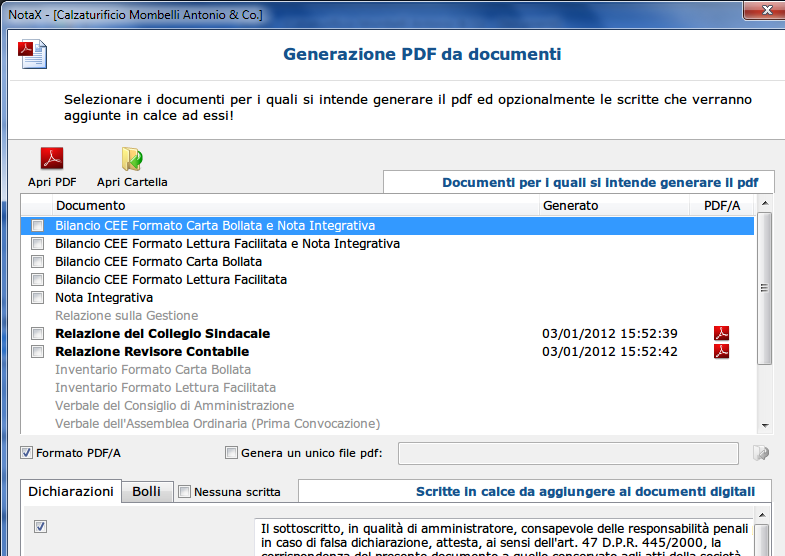Sort by the Documento column header
Viewport: 785px width, 556px height.
click(x=280, y=205)
